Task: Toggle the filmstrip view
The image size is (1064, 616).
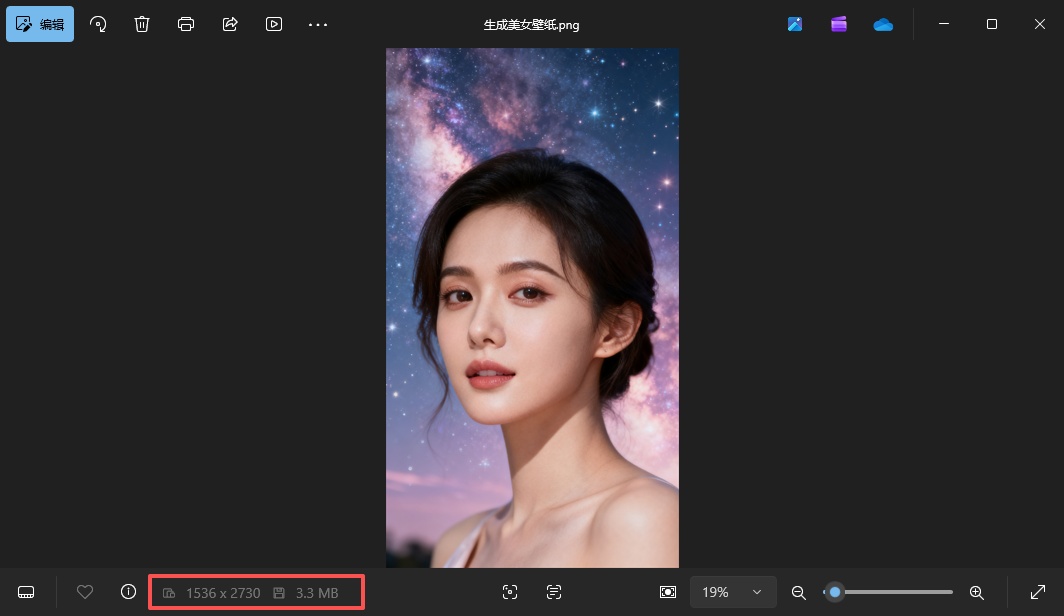Action: [25, 592]
